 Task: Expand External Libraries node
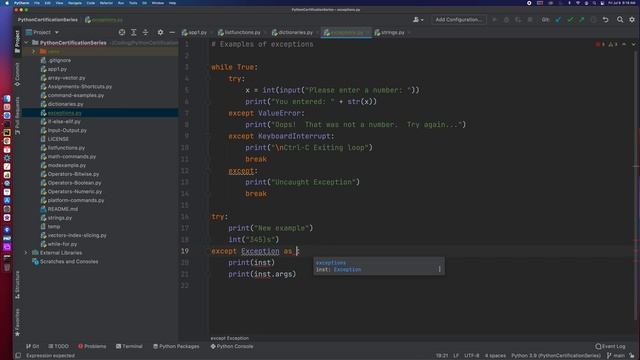pyautogui.click(x=26, y=253)
